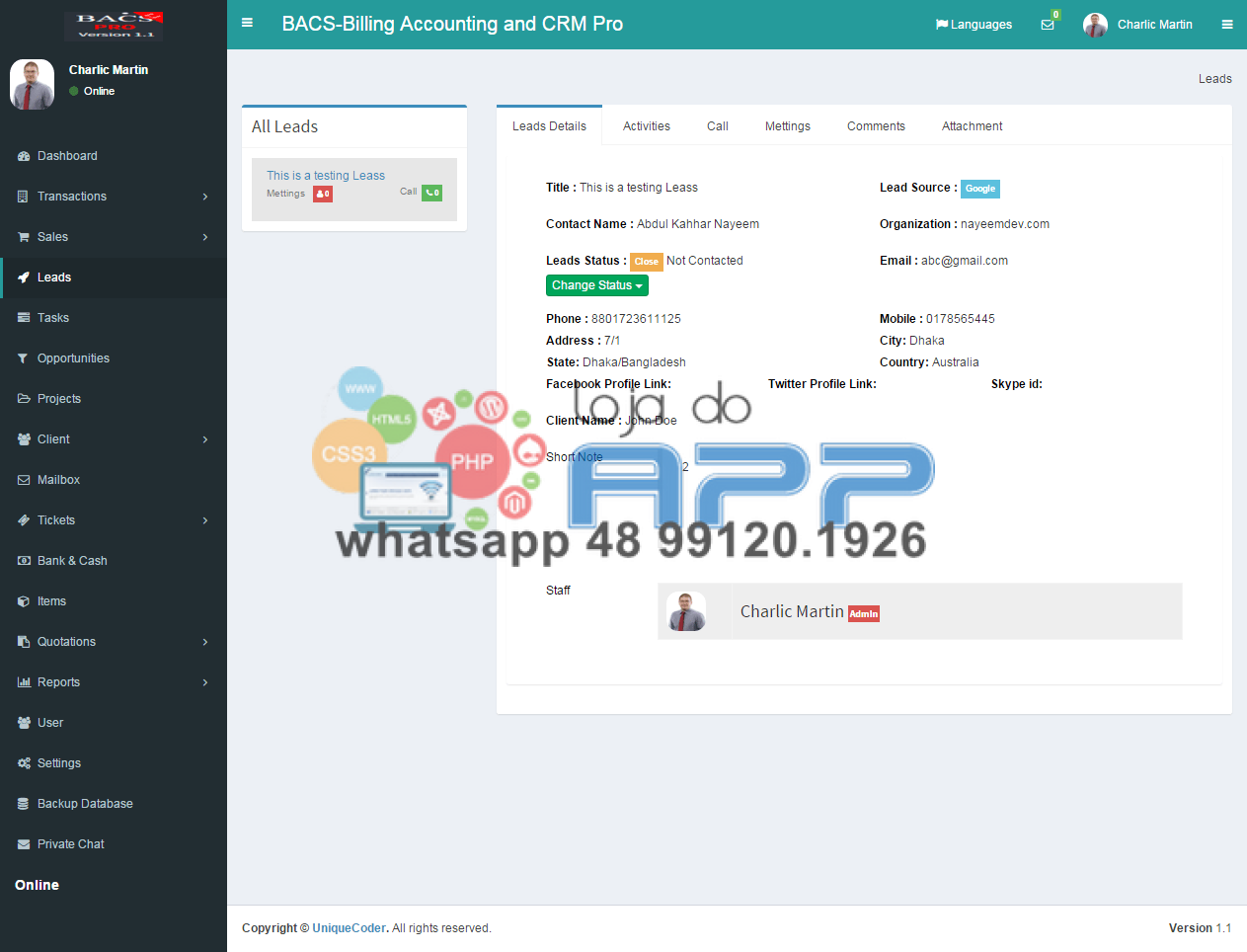Click the green Call count badge
This screenshot has height=952, width=1247.
[432, 193]
